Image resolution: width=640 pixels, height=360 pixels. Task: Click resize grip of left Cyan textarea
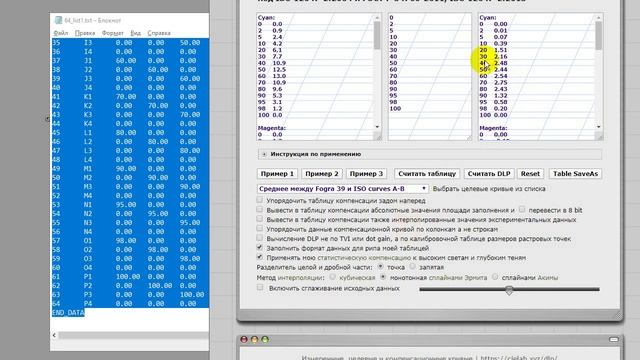coord(378,137)
